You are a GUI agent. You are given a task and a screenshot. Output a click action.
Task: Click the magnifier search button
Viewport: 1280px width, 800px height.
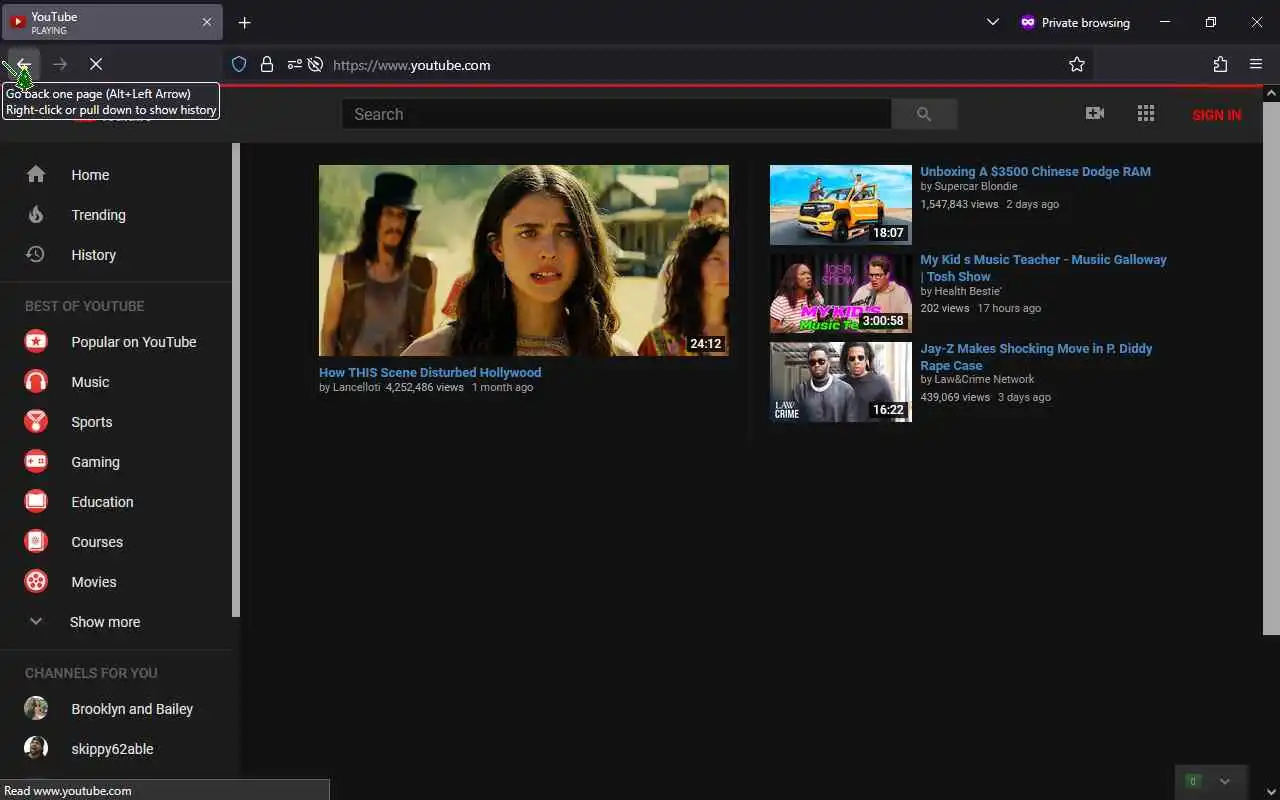[x=924, y=114]
